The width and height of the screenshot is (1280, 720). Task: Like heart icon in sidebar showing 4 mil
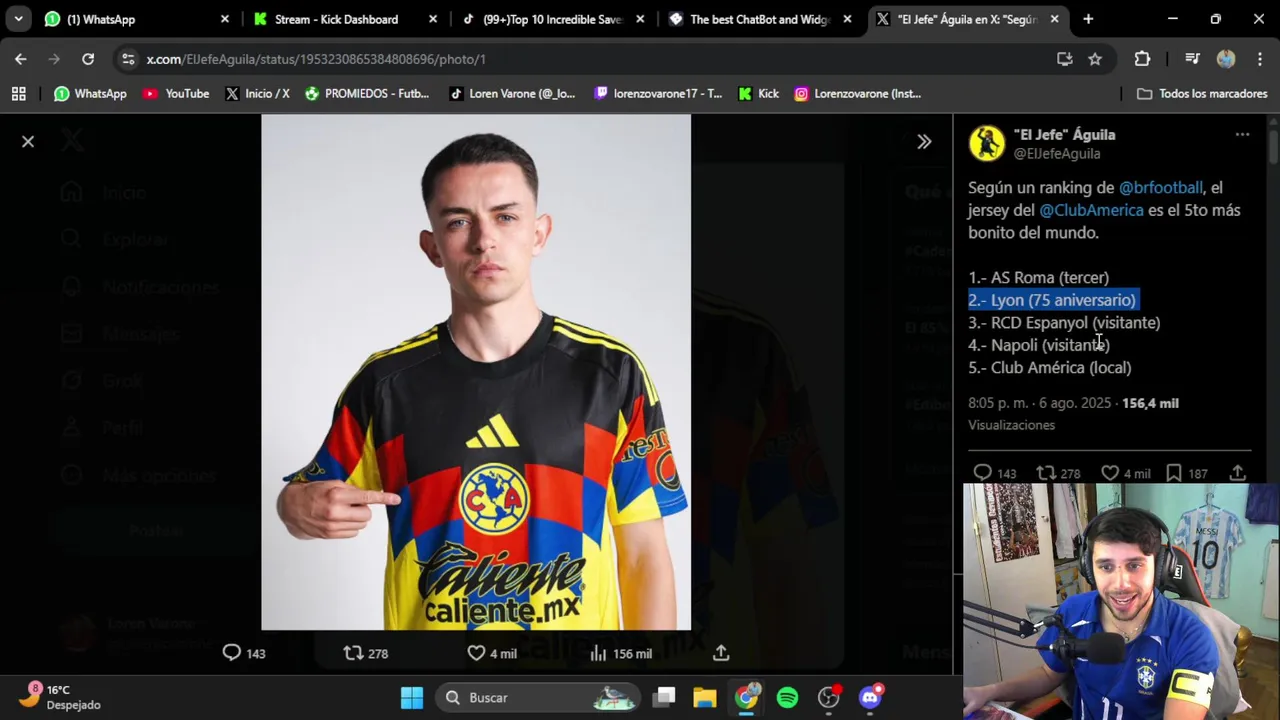coord(1110,473)
